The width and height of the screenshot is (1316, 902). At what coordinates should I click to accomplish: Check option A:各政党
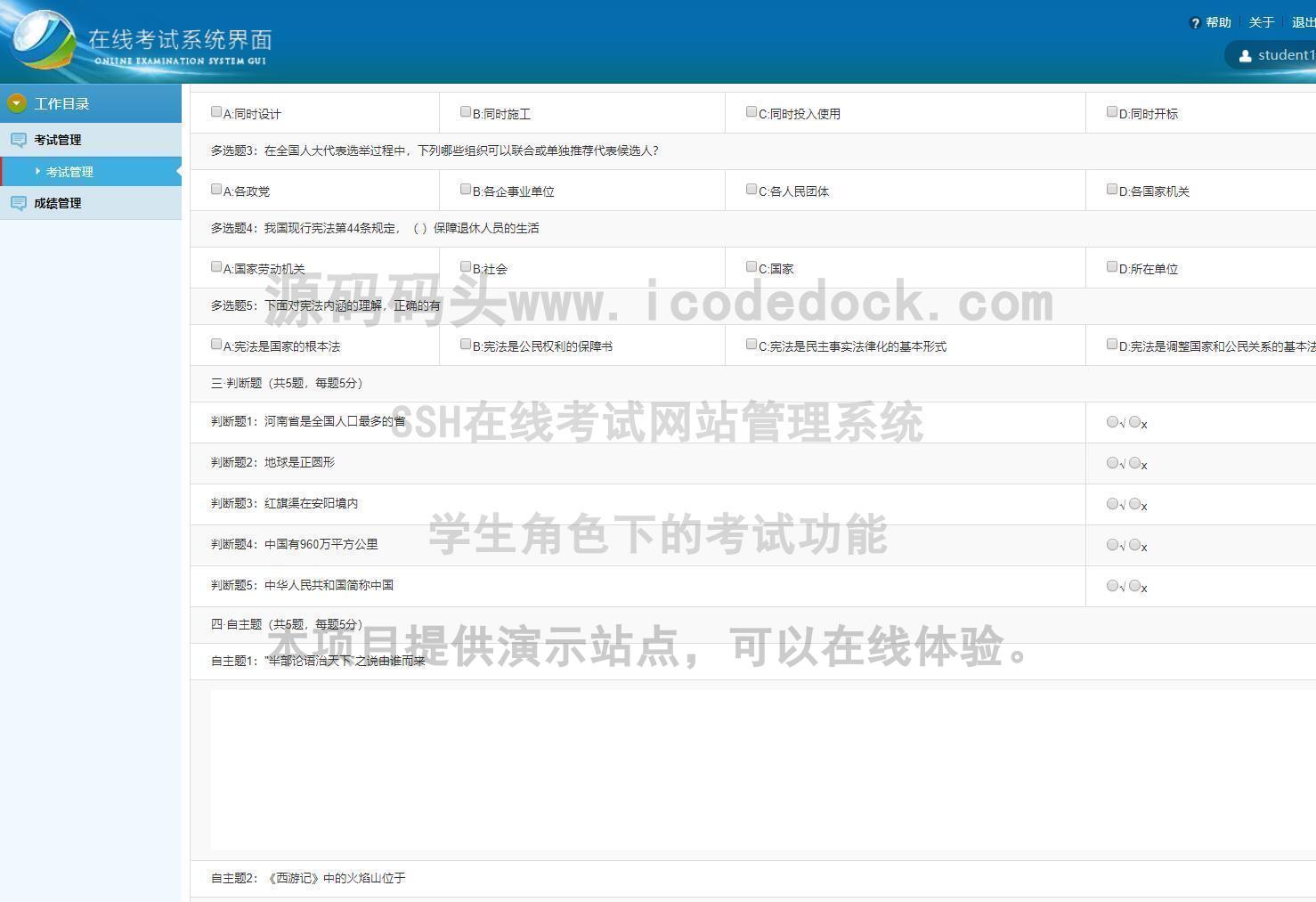coord(216,189)
